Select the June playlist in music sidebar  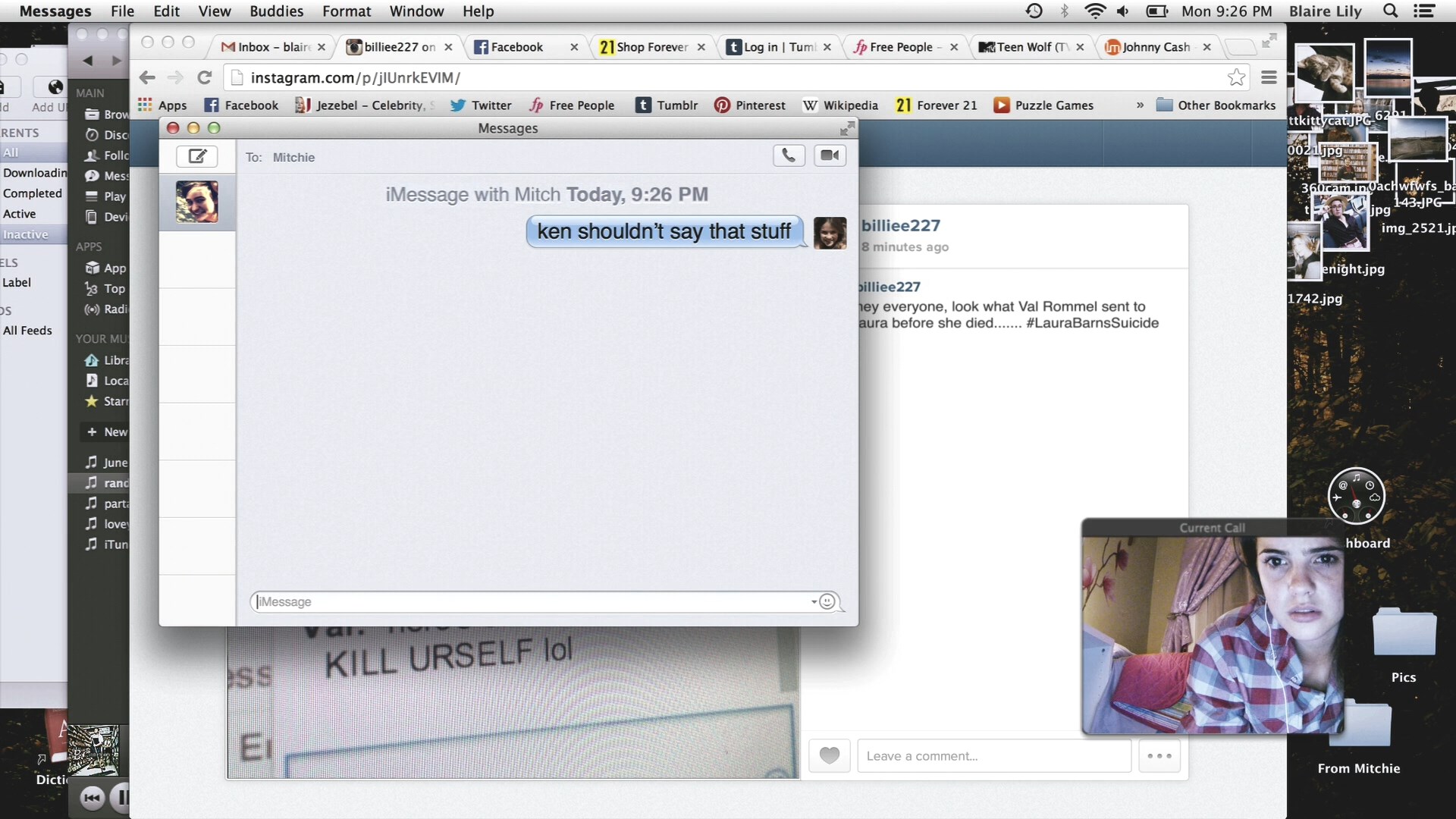pyautogui.click(x=106, y=463)
